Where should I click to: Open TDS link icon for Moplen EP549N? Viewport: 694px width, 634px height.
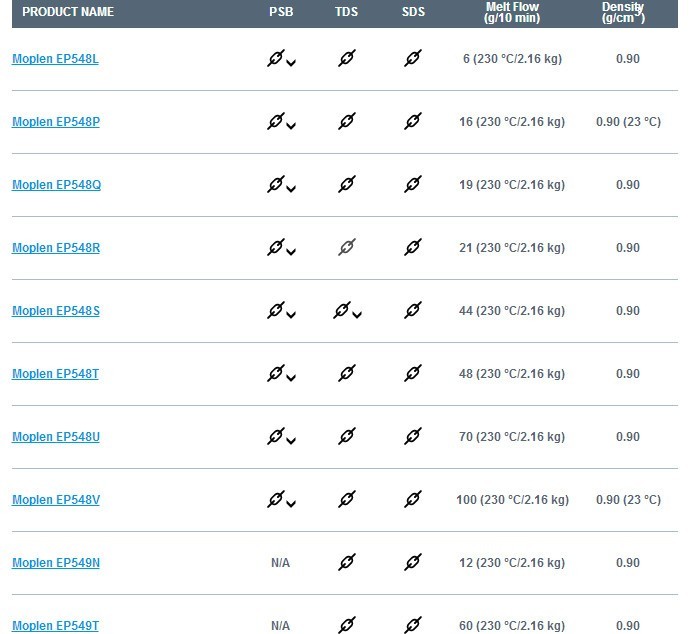pos(347,562)
